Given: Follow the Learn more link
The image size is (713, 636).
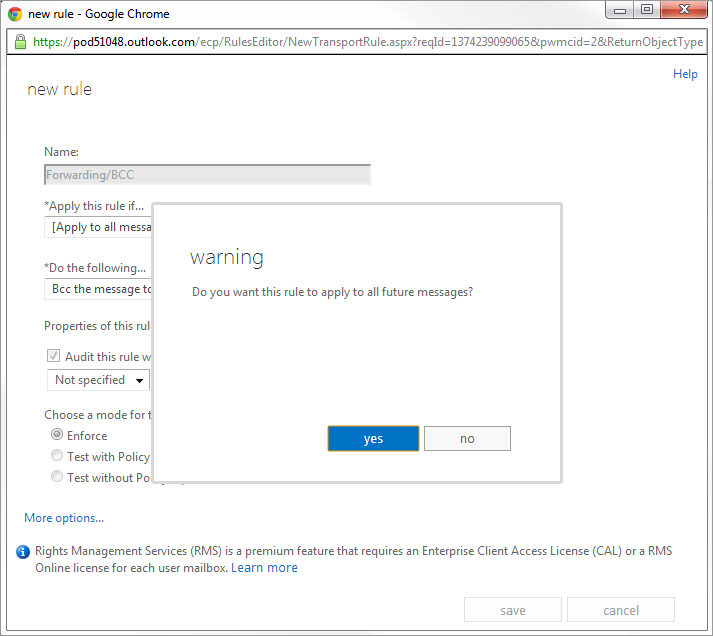Looking at the screenshot, I should tap(264, 567).
